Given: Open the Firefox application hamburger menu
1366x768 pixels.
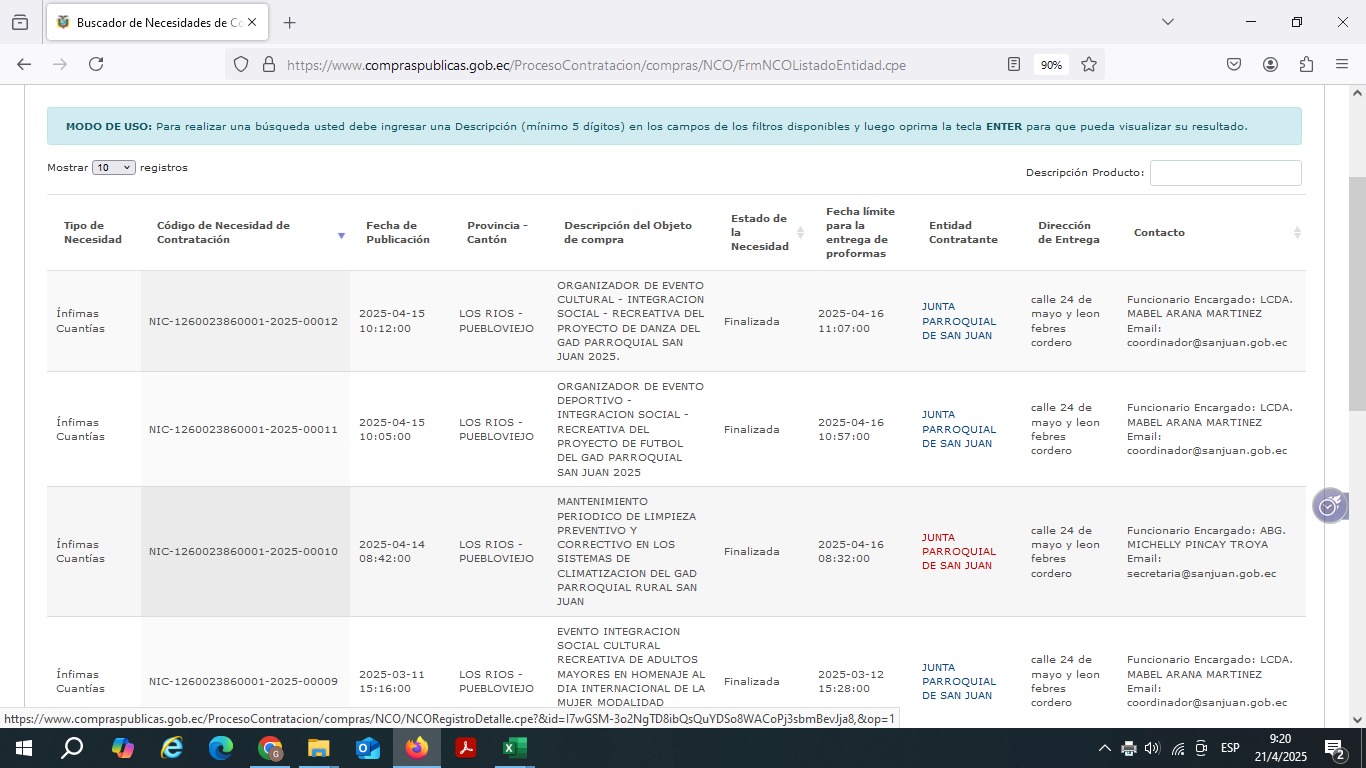Looking at the screenshot, I should click(1342, 64).
